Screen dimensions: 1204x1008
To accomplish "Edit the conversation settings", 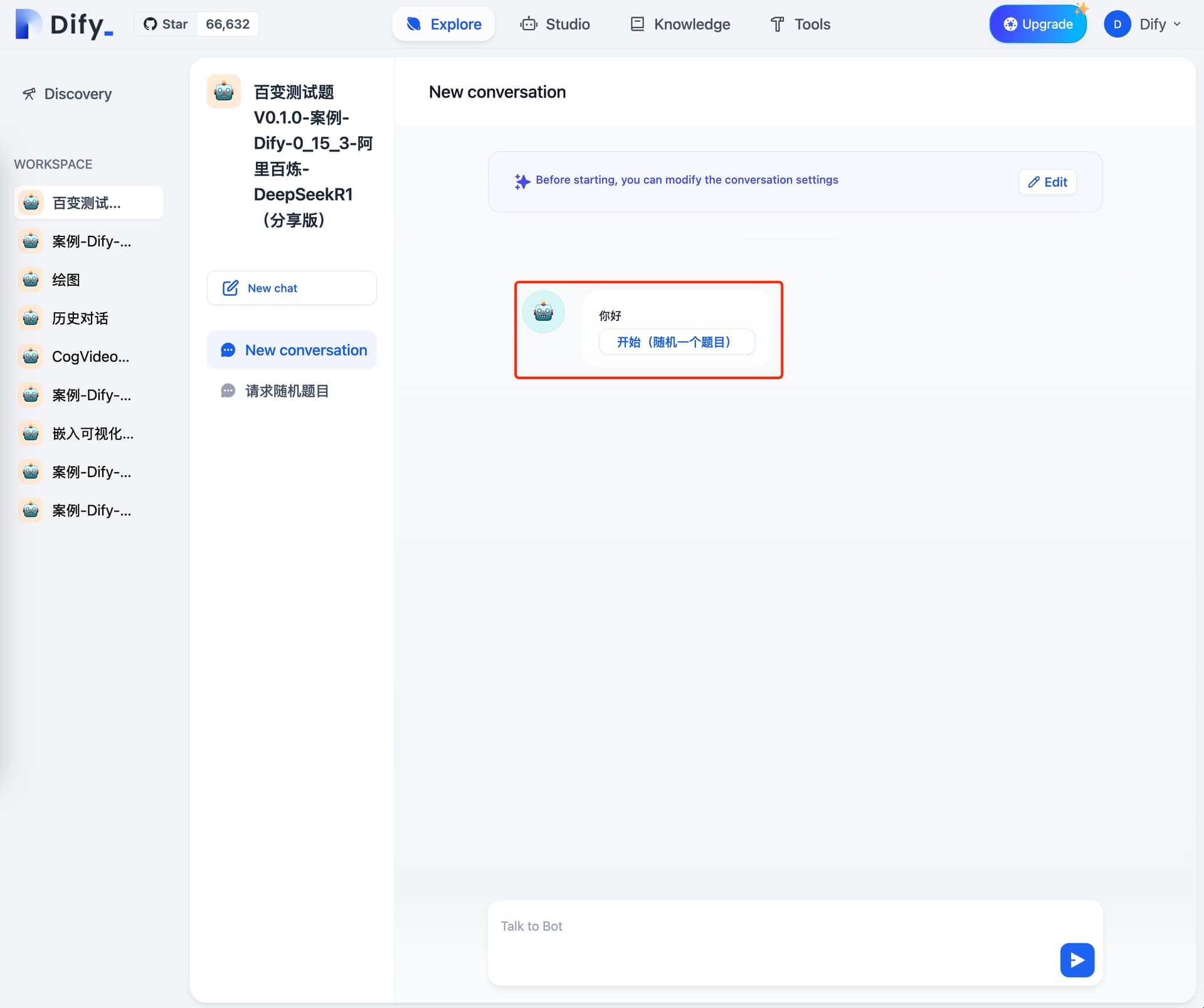I will [1047, 182].
